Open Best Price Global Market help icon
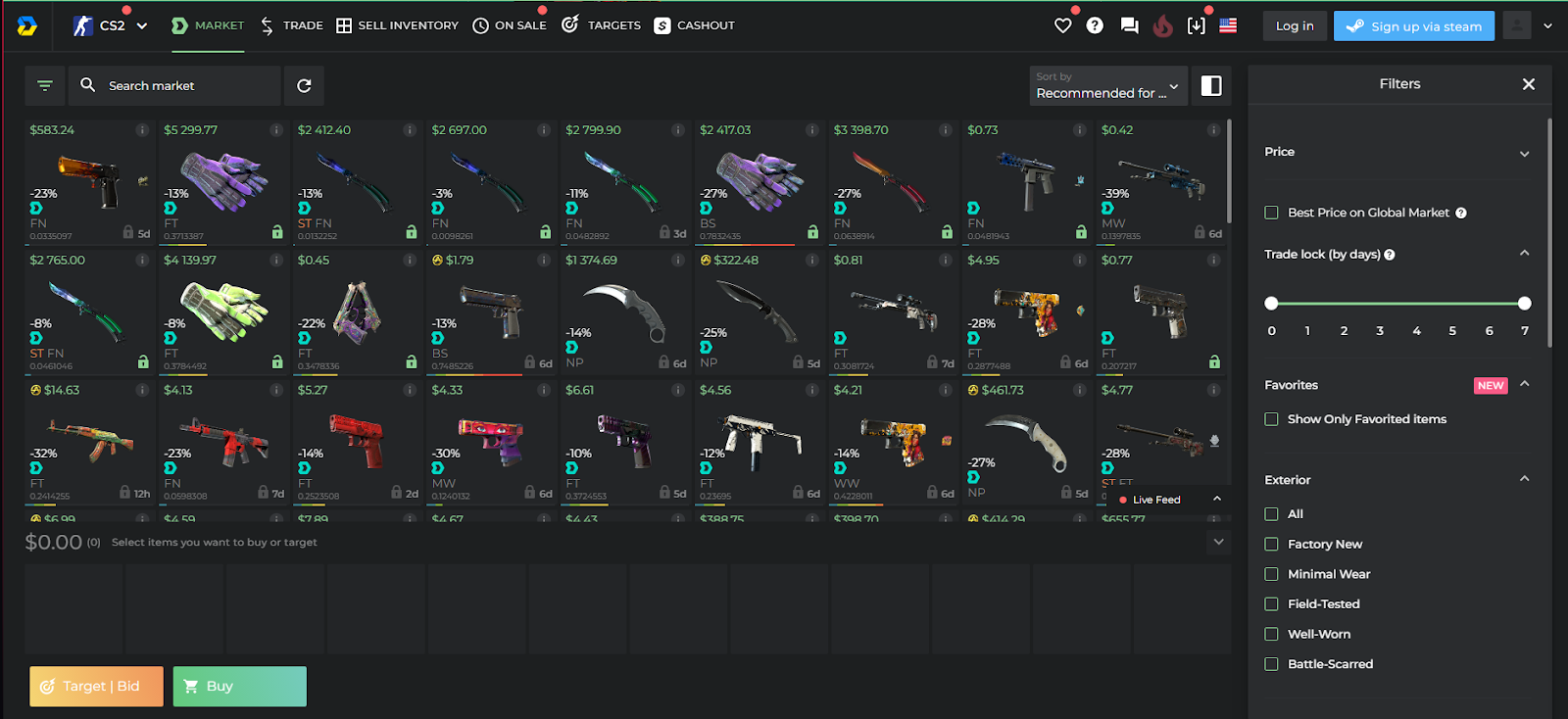The image size is (1568, 719). tap(1460, 213)
